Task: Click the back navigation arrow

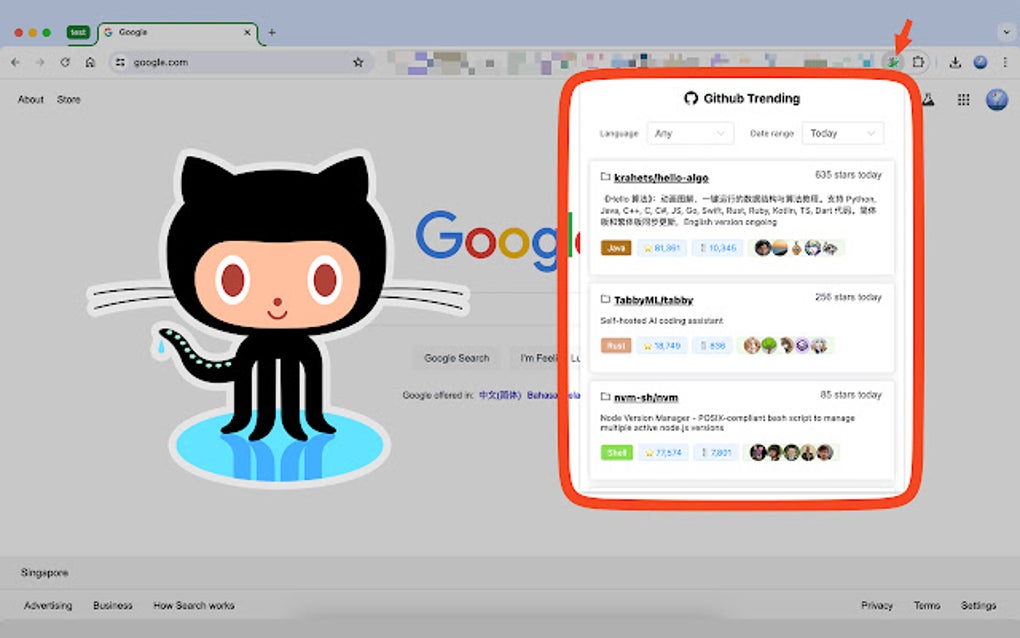Action: coord(16,62)
